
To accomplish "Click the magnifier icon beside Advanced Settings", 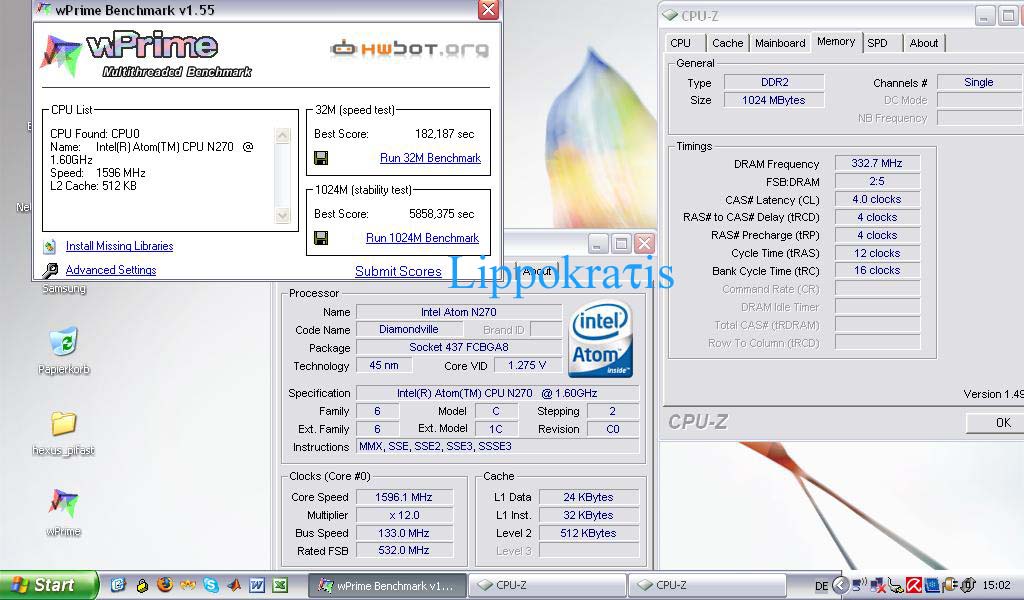I will 50,270.
